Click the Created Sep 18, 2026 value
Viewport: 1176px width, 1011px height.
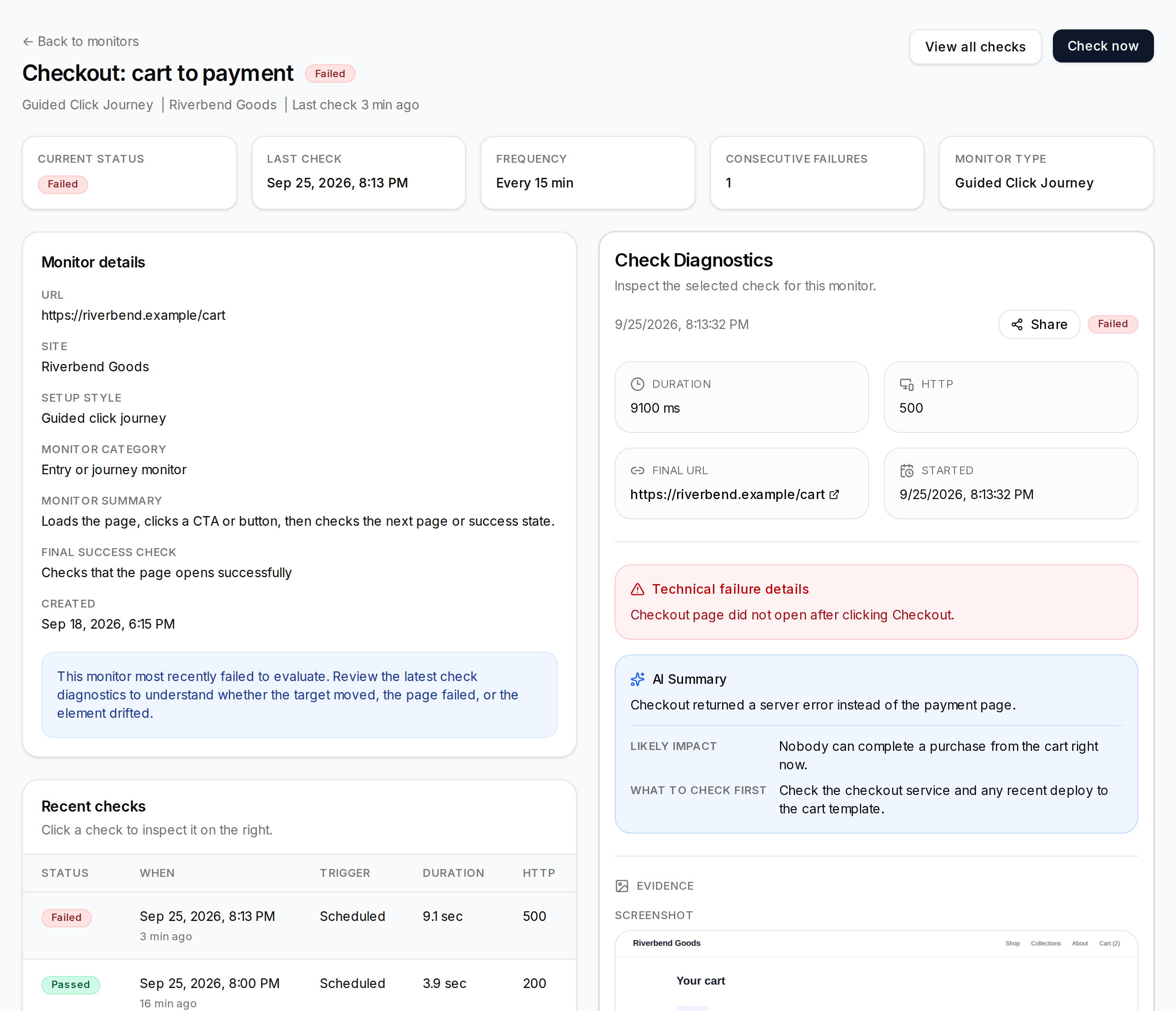[x=108, y=625]
